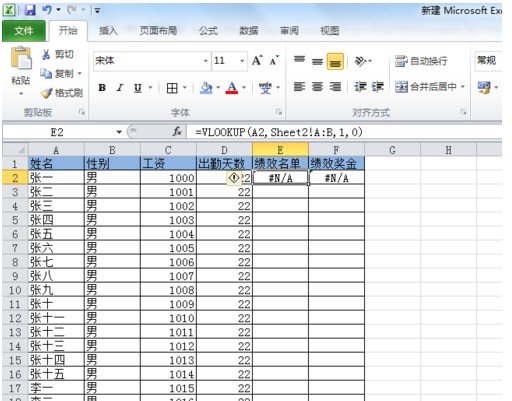Toggle Underline formatting
512x401 pixels.
point(138,88)
